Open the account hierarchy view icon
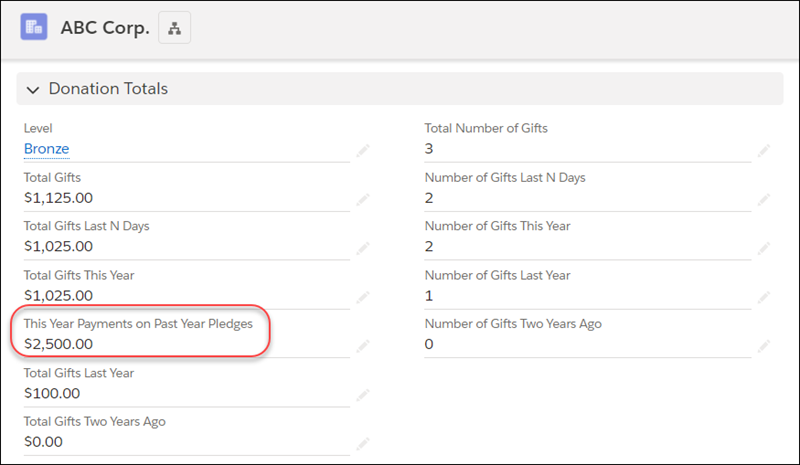800x465 pixels. (x=174, y=28)
